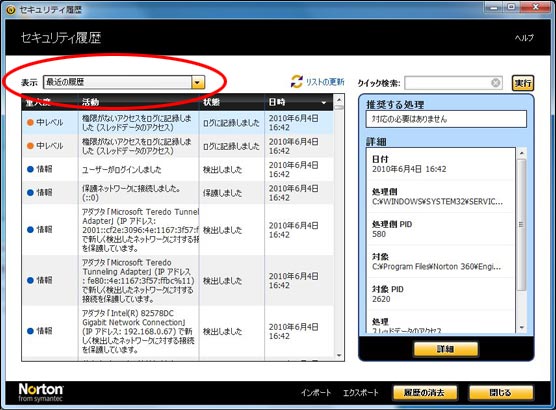Select blue 情報 icon for Intel(R) 82578DC row
The height and width of the screenshot is (410, 556).
tap(30, 331)
